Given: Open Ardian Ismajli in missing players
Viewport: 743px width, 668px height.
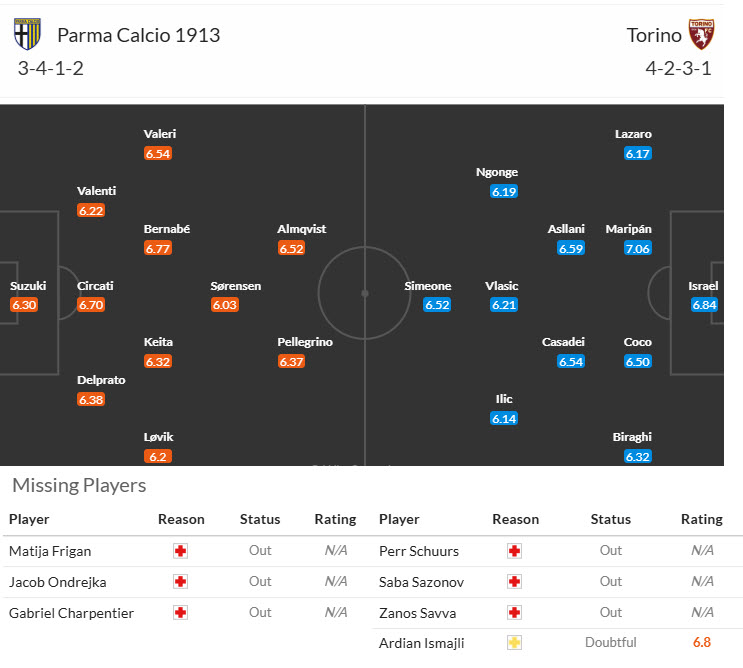Looking at the screenshot, I should pos(422,644).
